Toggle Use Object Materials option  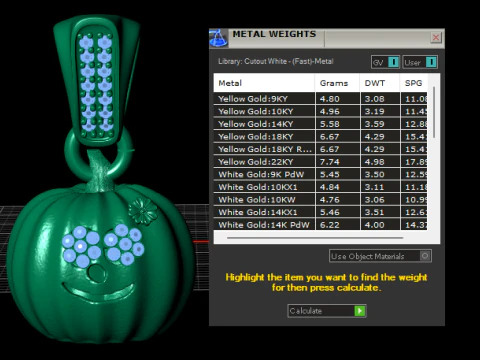point(380,256)
